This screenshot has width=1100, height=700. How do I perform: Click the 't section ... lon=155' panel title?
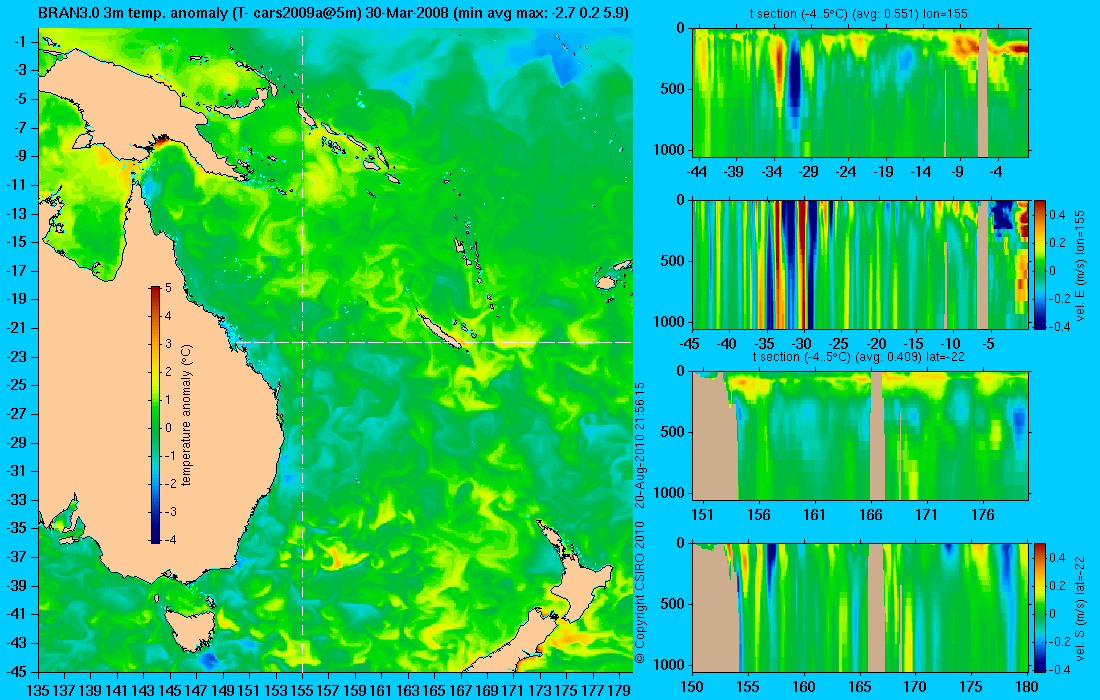(859, 13)
